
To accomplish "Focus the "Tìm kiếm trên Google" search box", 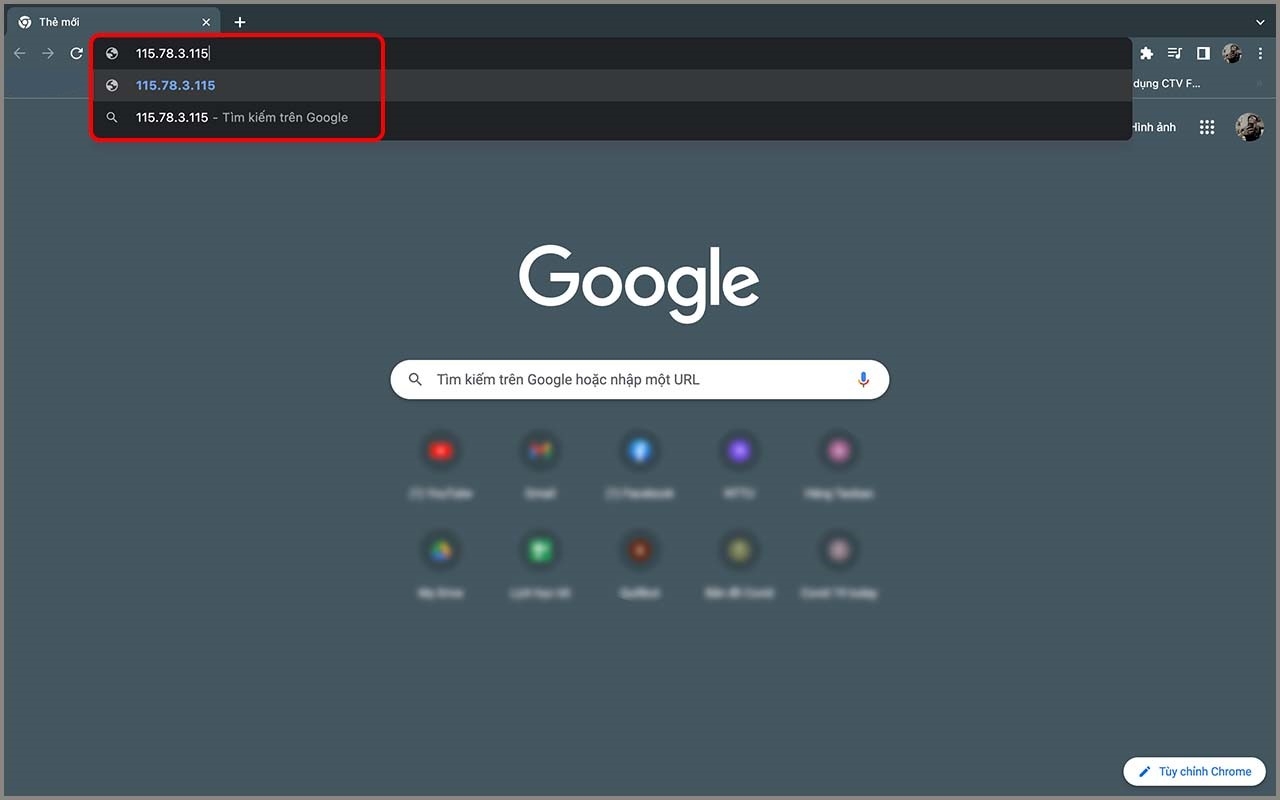I will click(640, 380).
